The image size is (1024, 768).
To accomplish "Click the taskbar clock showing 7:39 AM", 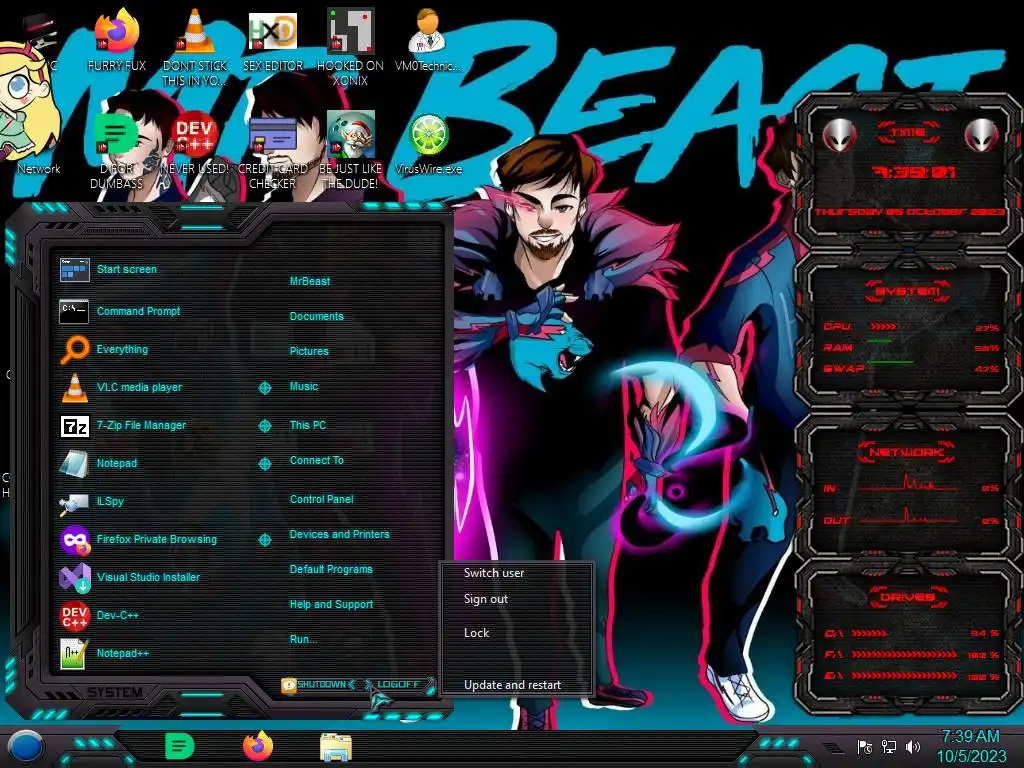I will [971, 746].
